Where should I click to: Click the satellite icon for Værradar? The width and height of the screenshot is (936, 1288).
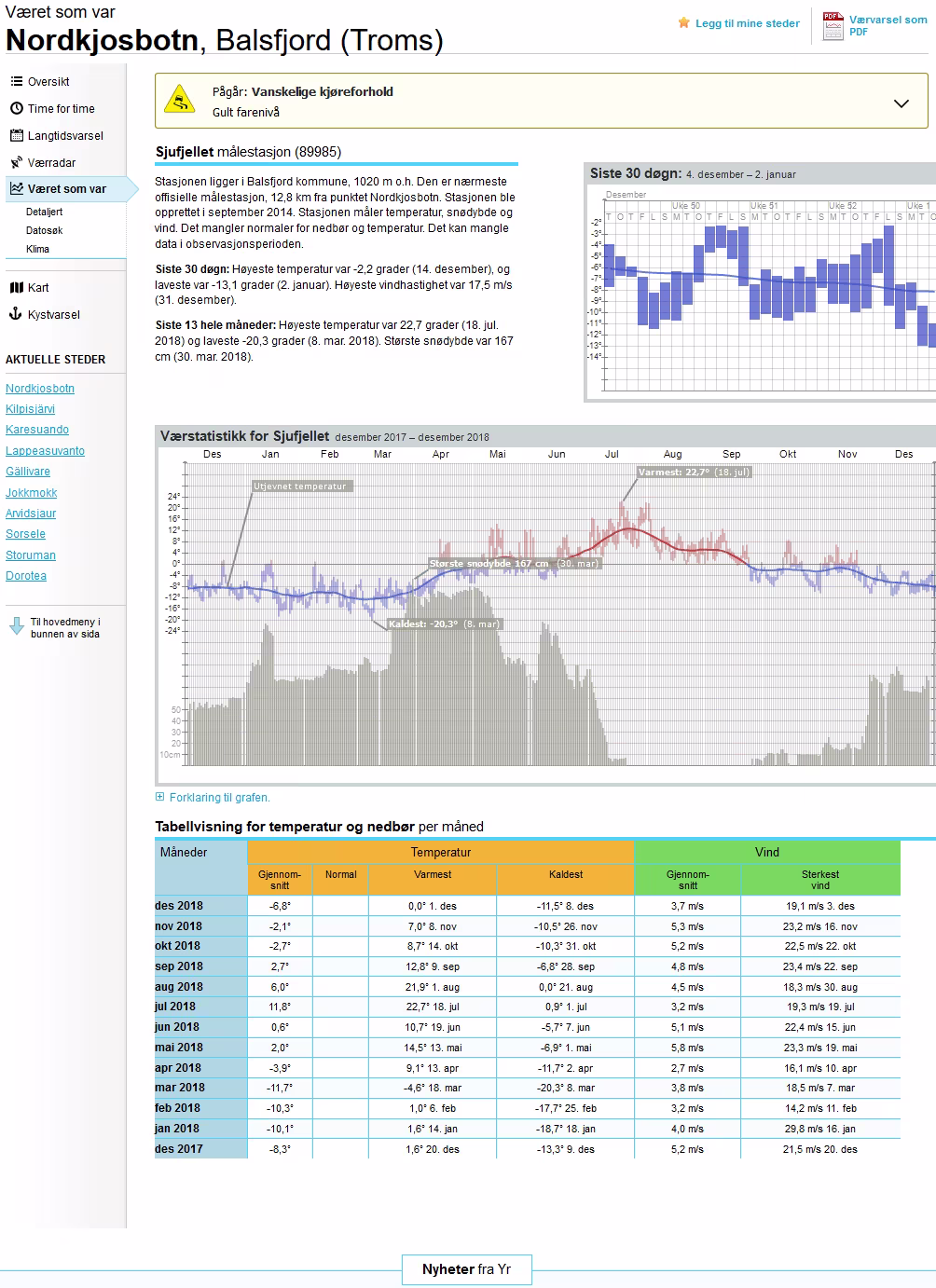point(16,163)
